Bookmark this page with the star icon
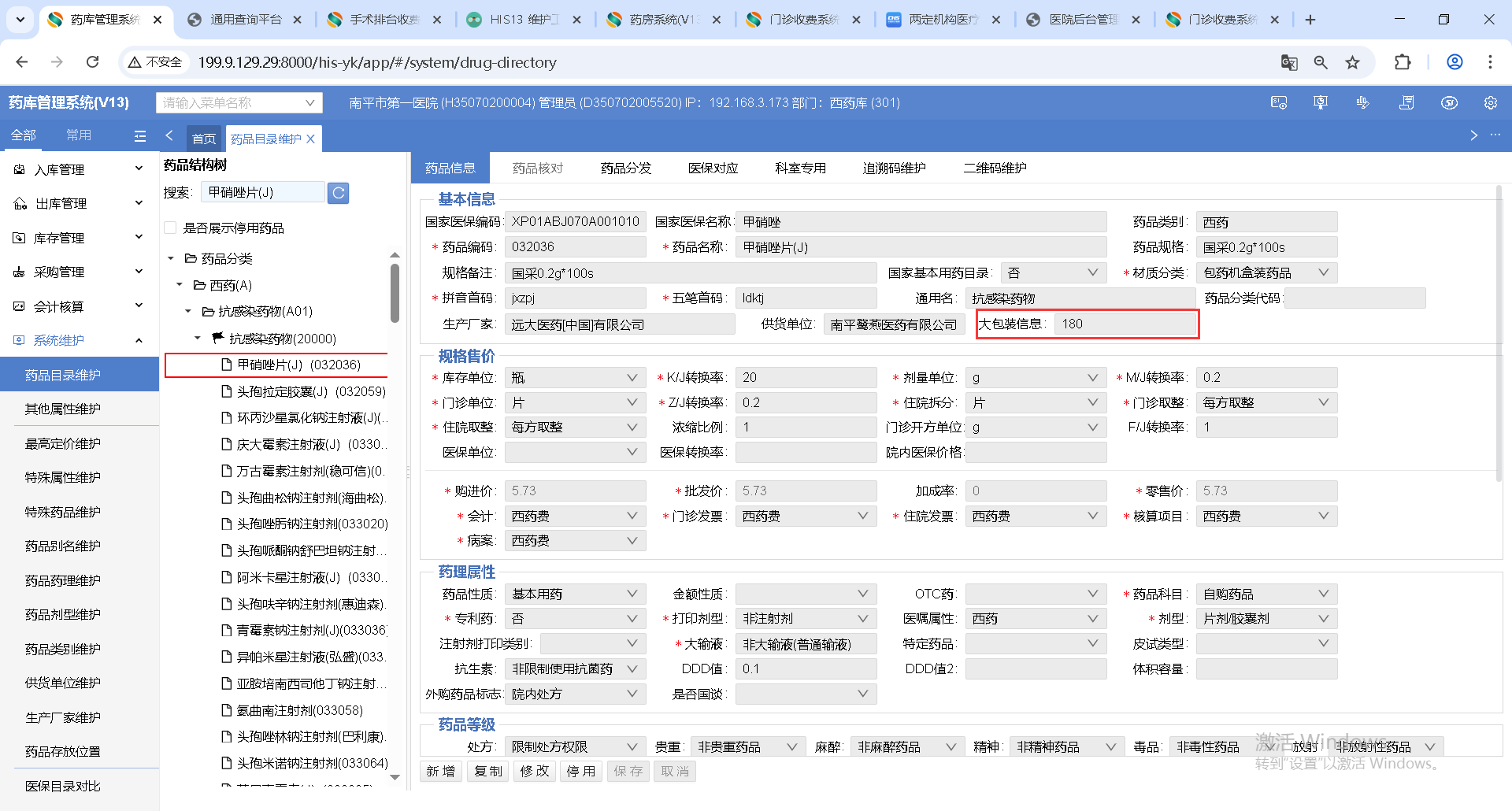 coord(1353,62)
